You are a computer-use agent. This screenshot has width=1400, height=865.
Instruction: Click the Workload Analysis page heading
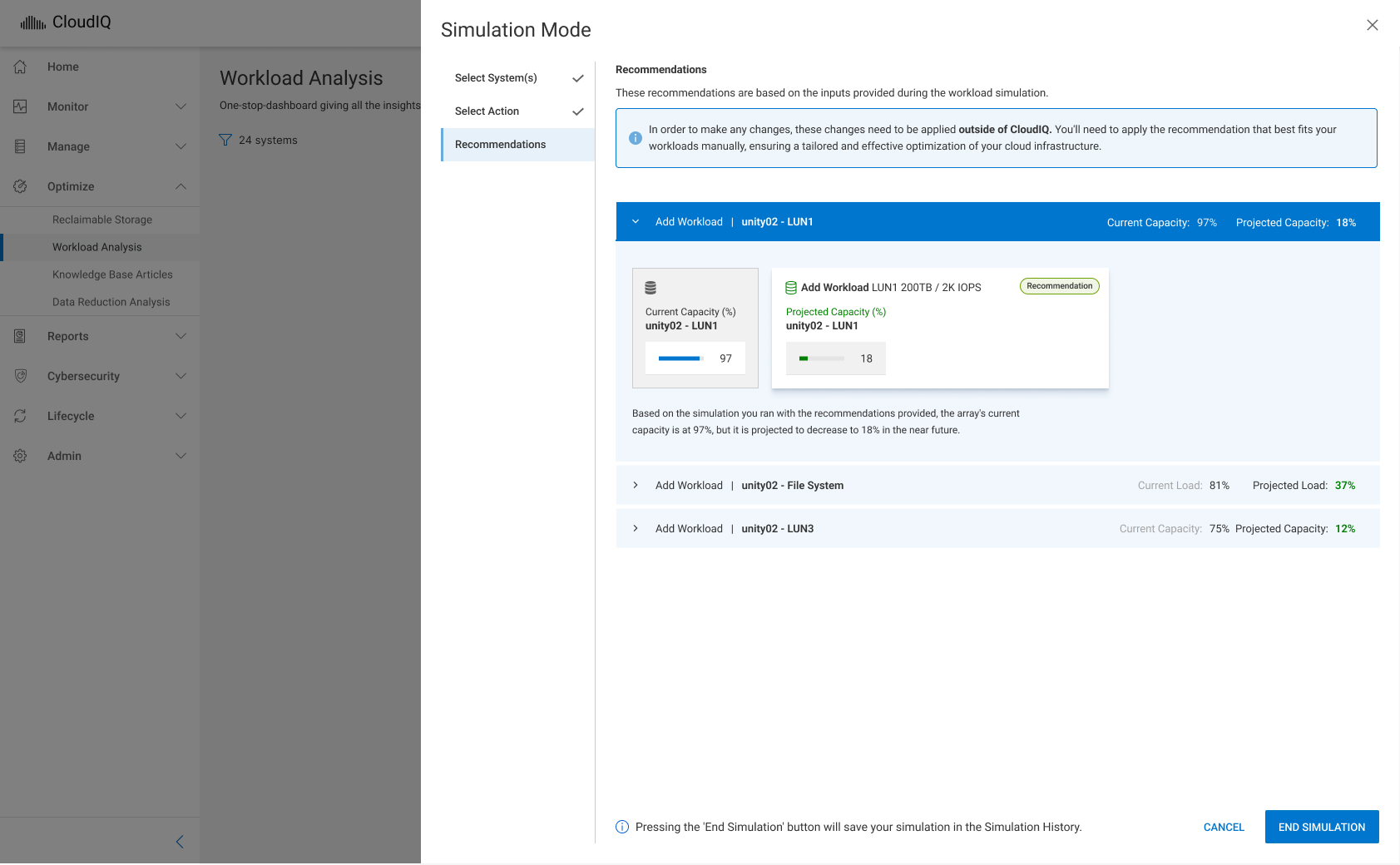[301, 78]
